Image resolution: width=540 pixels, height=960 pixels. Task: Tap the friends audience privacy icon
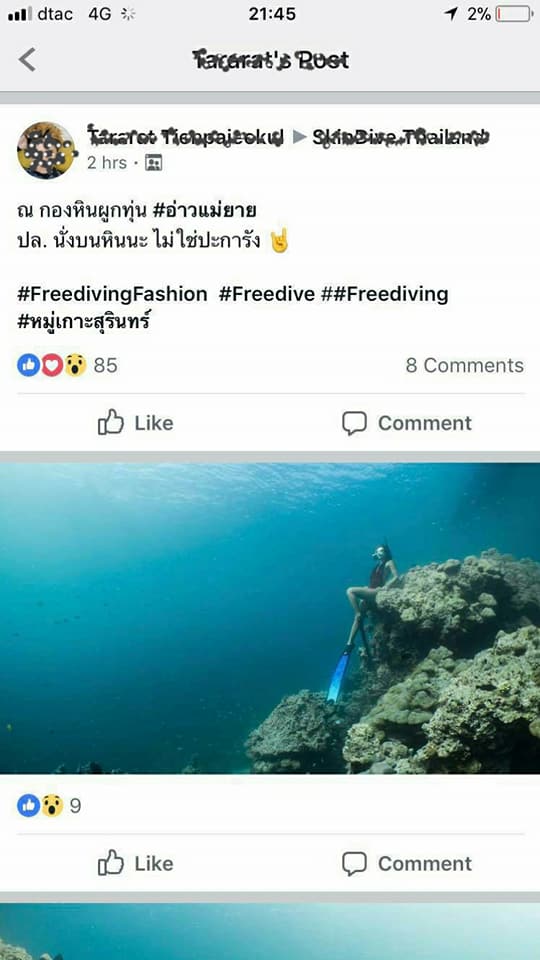[153, 163]
